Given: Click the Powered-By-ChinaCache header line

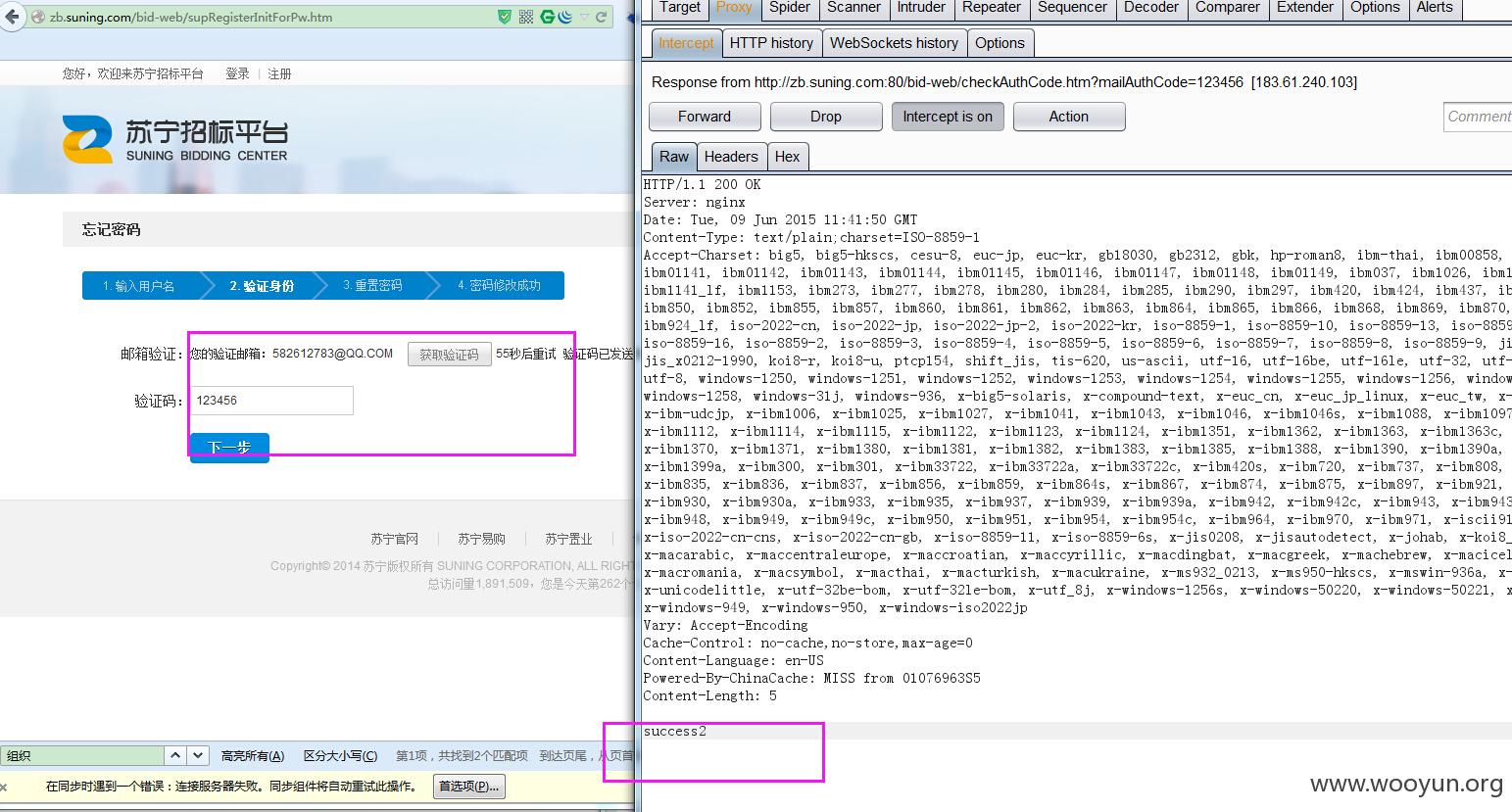Looking at the screenshot, I should (811, 679).
